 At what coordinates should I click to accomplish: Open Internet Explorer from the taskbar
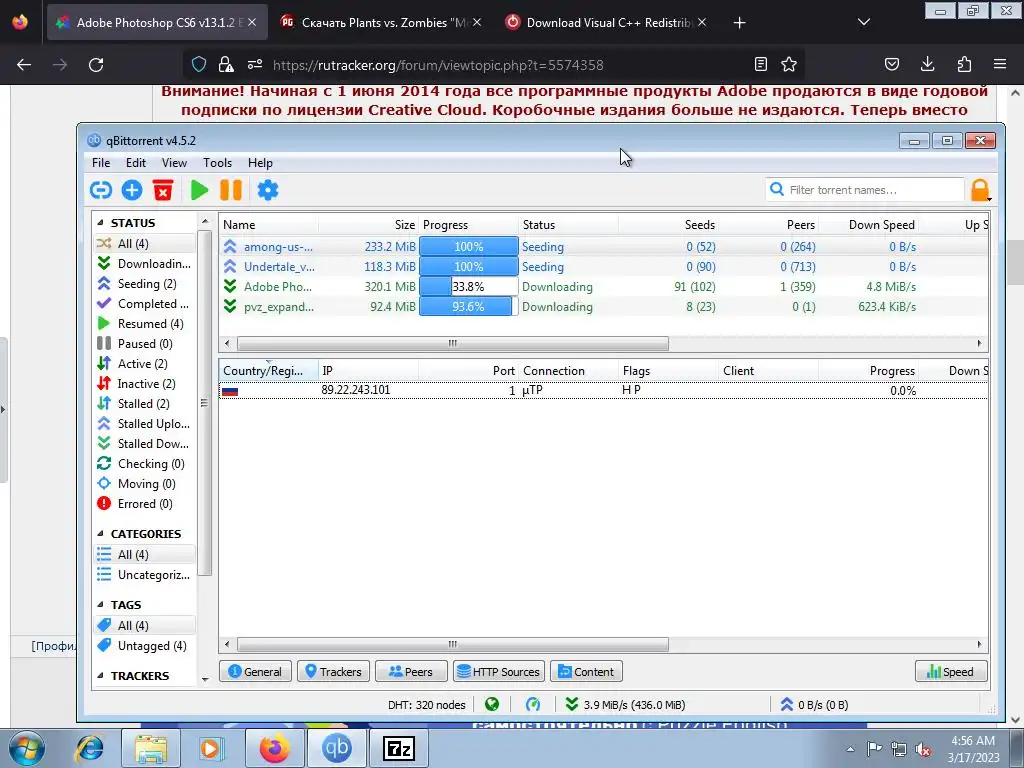(x=89, y=748)
